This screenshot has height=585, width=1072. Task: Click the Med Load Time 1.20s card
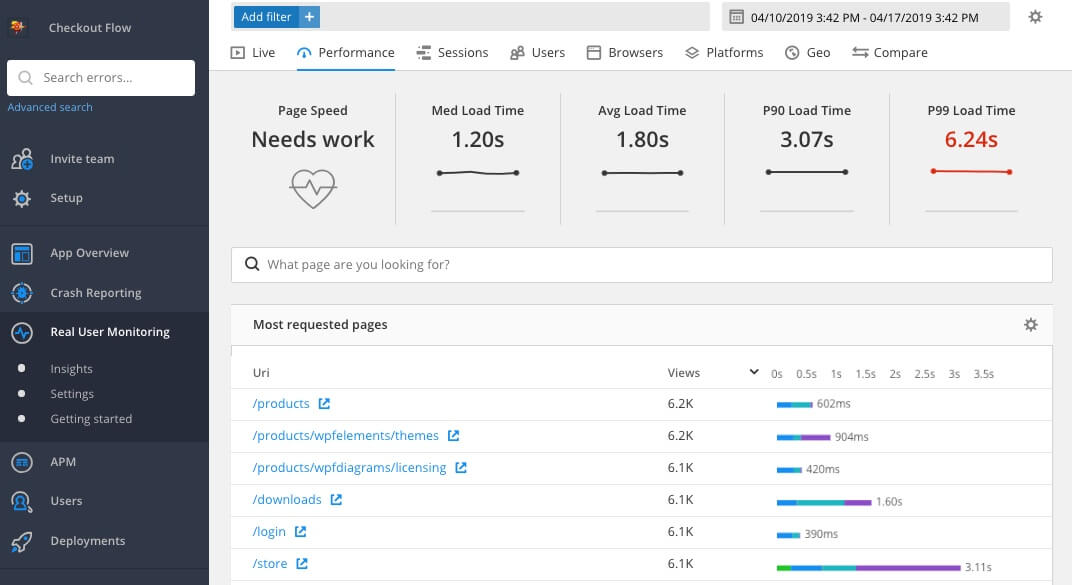coord(478,159)
